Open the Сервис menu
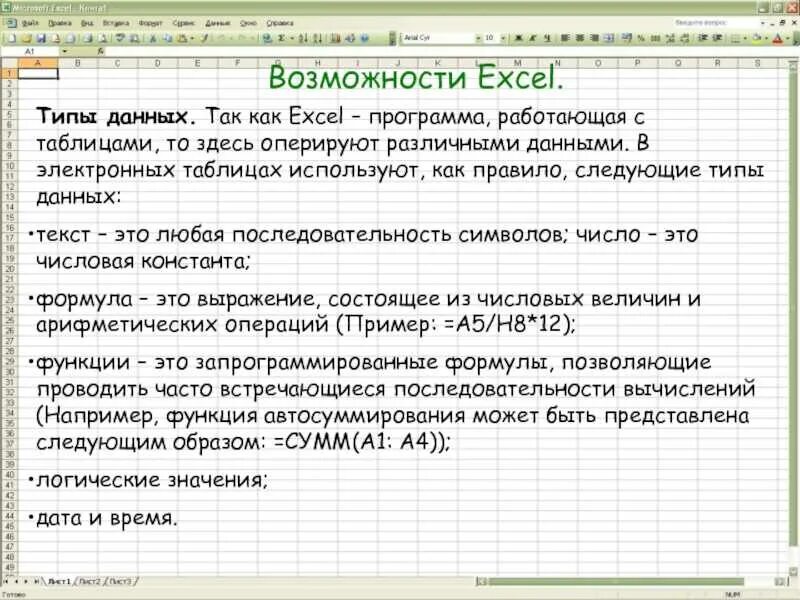 (183, 23)
